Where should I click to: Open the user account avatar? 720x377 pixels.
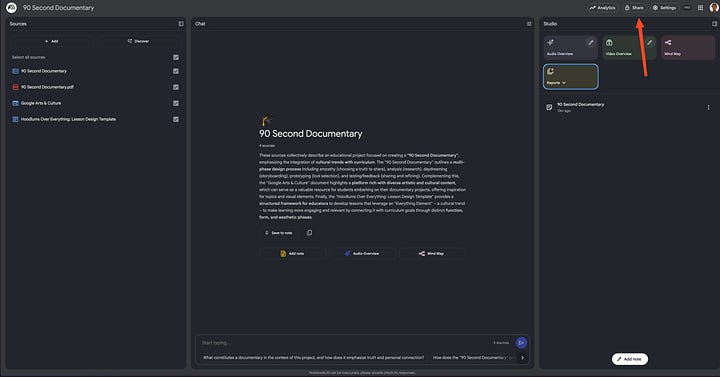pyautogui.click(x=714, y=8)
